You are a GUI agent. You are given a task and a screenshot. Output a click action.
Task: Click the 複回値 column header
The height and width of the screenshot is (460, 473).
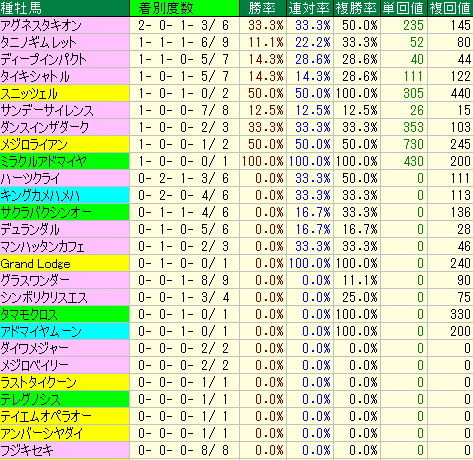(x=450, y=8)
